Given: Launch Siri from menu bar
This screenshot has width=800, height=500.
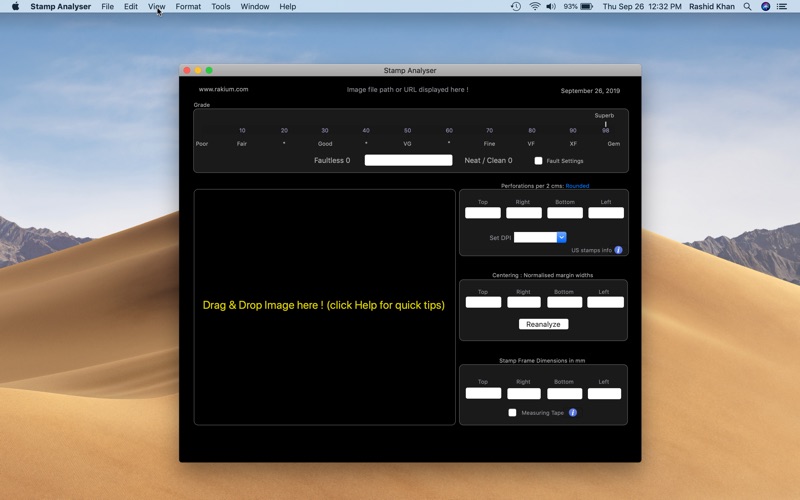Looking at the screenshot, I should click(x=765, y=7).
